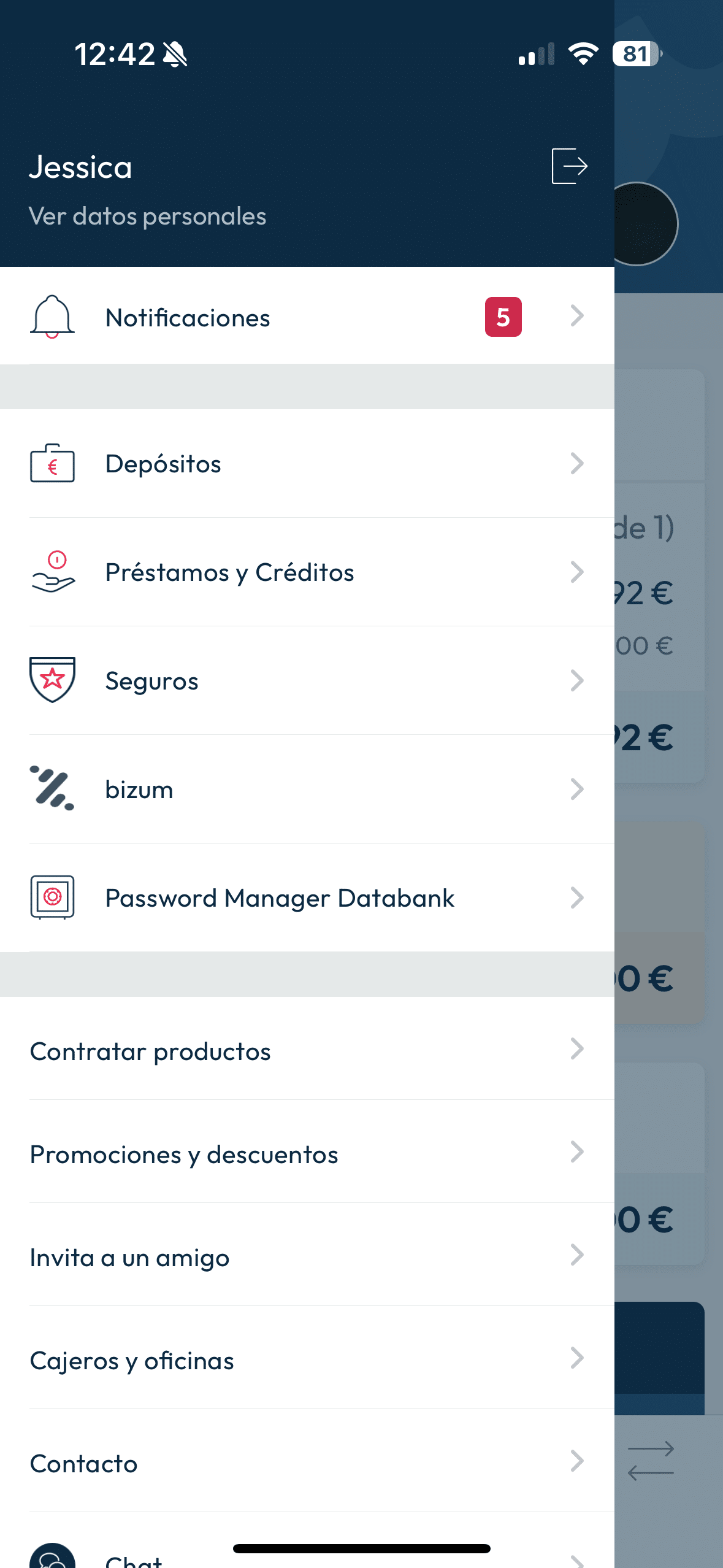Tap the Depósitos euro briefcase icon
This screenshot has width=723, height=1568.
coord(52,464)
